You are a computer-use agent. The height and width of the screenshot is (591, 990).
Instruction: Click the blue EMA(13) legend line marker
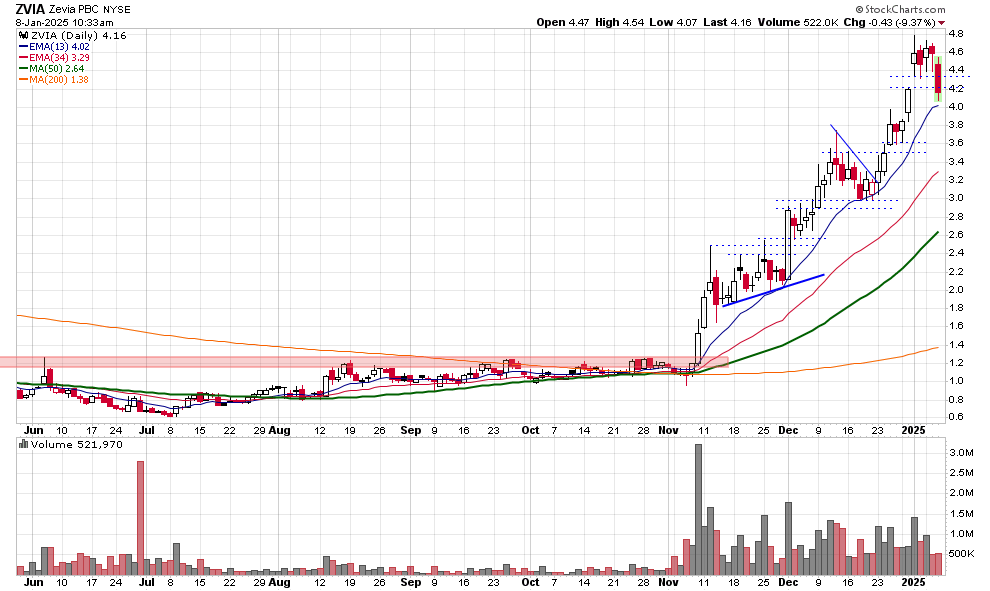click(23, 46)
